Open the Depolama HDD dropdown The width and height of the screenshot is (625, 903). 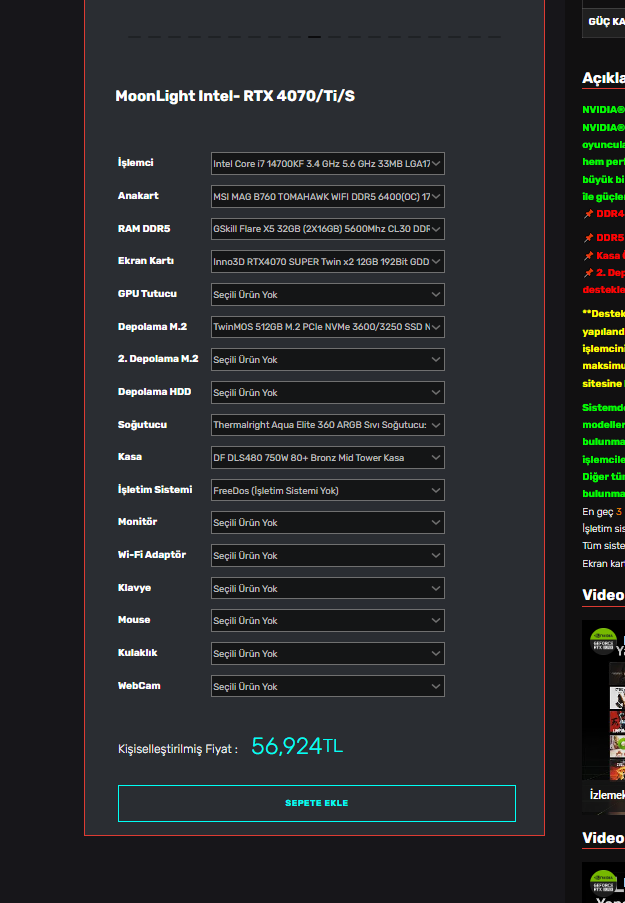coord(328,392)
